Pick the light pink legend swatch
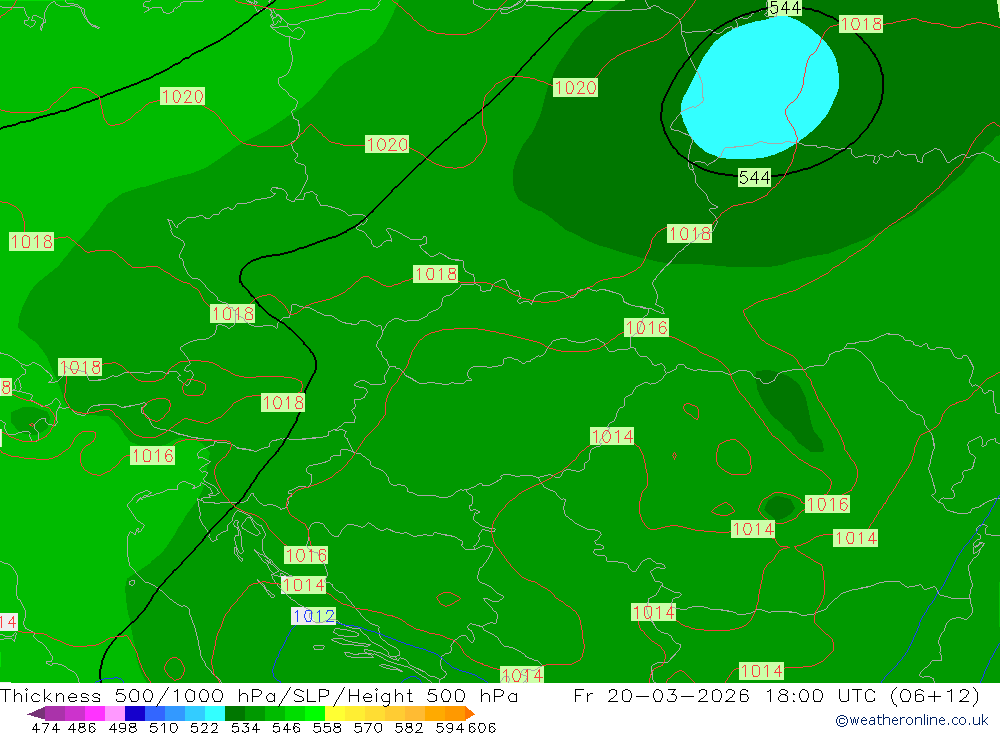This screenshot has height=733, width=1000. (x=115, y=713)
